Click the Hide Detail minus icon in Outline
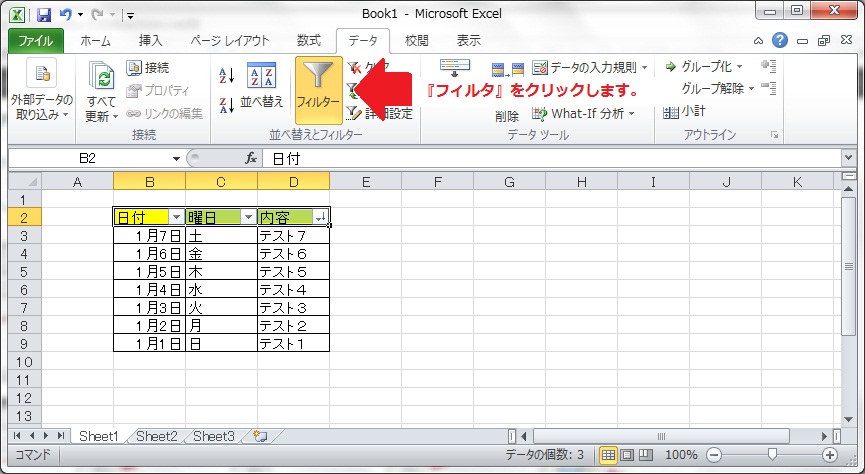Screen dimensions: 865x474 [x=768, y=88]
